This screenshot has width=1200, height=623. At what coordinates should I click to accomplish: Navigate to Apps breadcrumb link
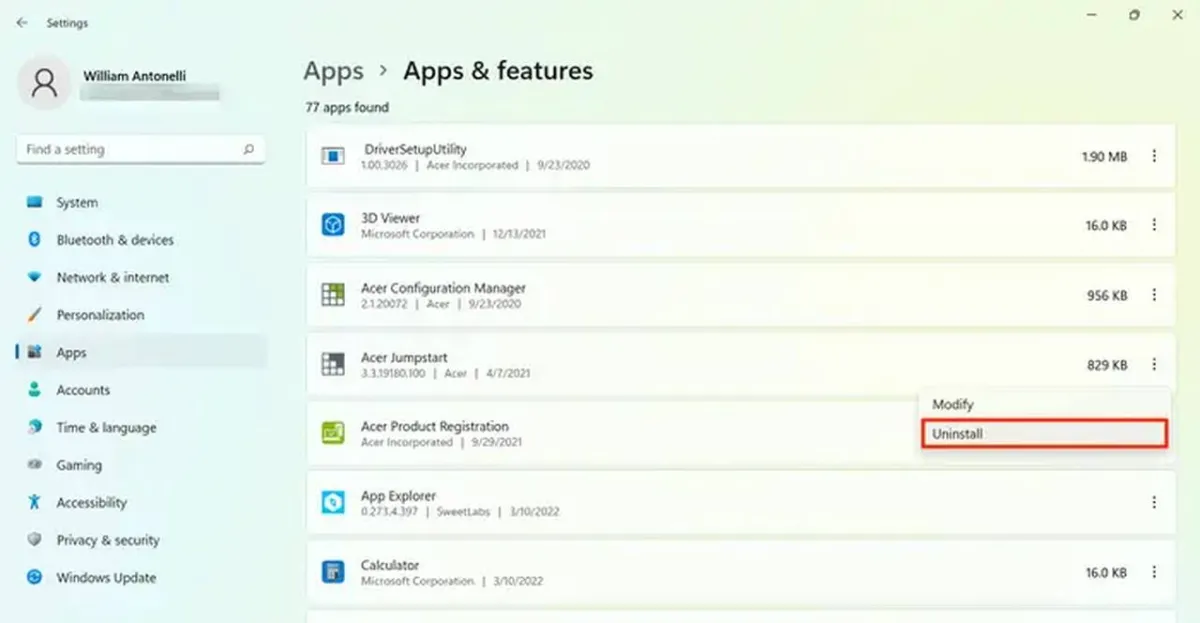pyautogui.click(x=333, y=72)
